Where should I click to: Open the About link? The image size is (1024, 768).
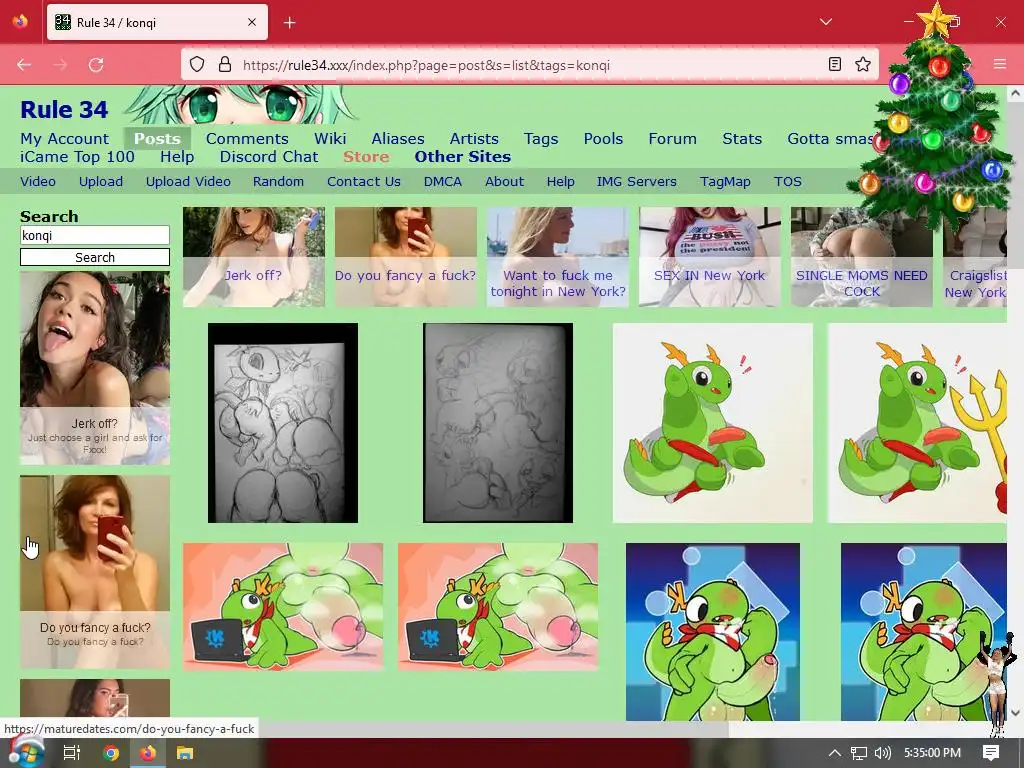[x=504, y=182]
